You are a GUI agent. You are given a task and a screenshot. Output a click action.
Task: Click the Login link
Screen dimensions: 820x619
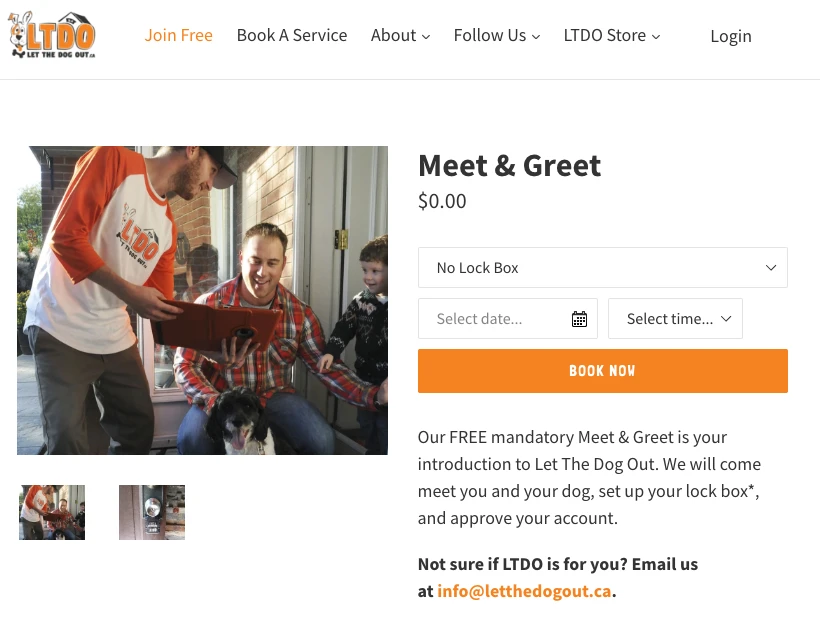[731, 36]
